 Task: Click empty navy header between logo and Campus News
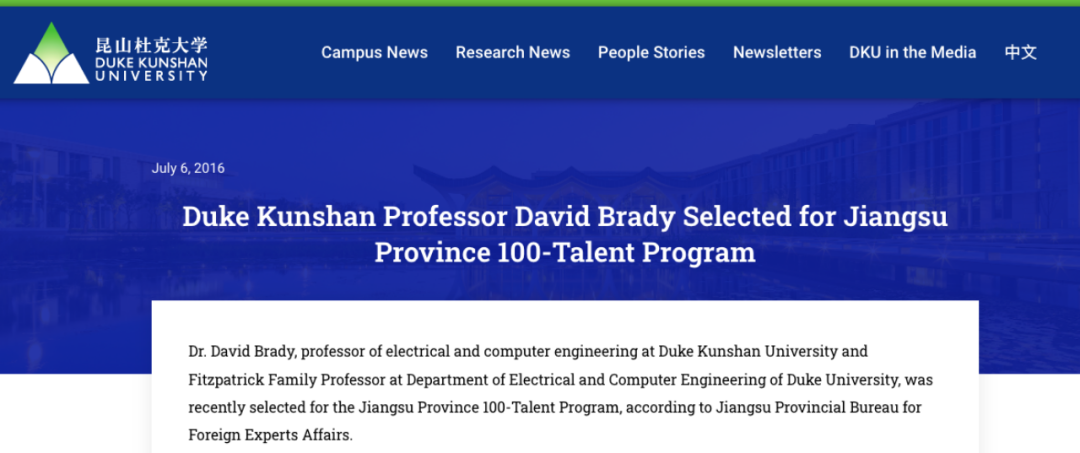pos(264,52)
